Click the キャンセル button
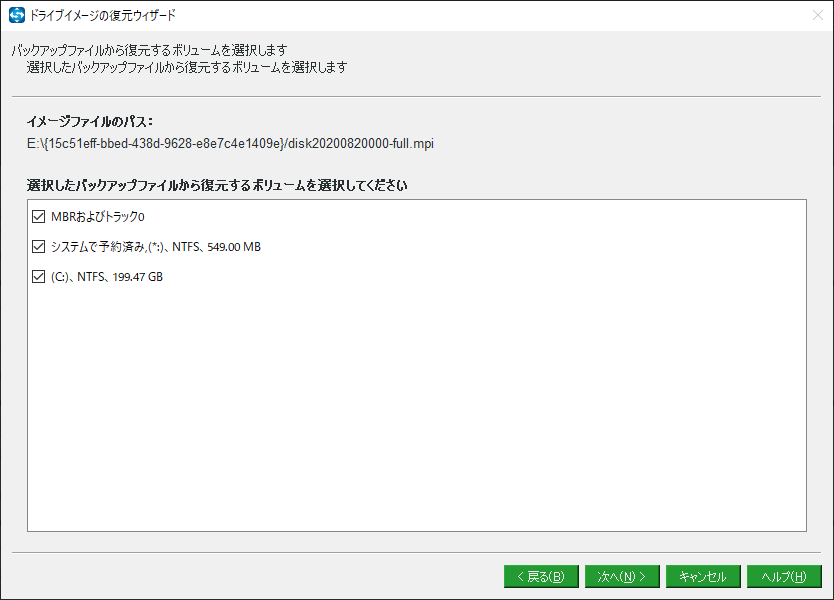Screen dimensions: 834x600 (703, 577)
